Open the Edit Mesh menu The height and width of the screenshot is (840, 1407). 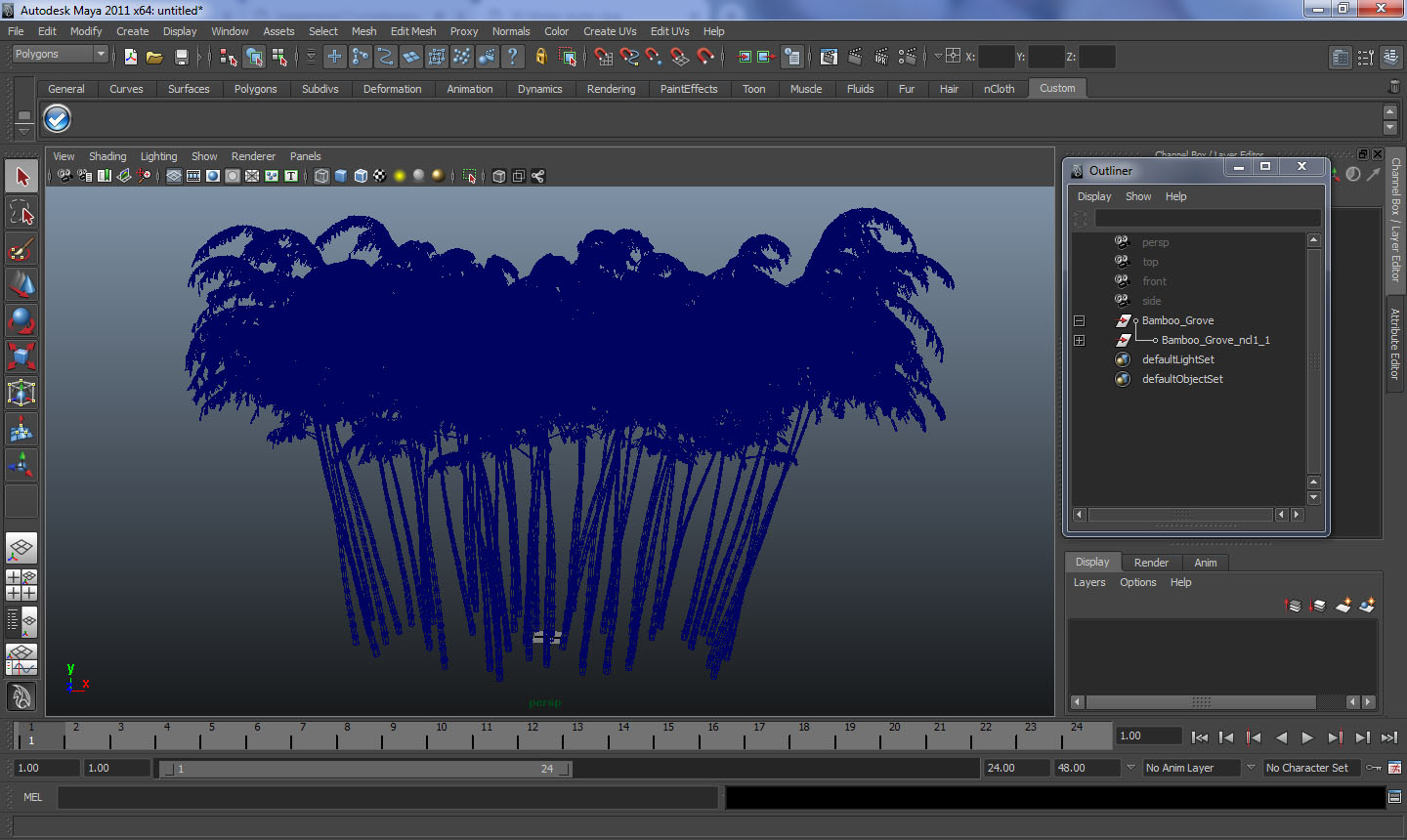[413, 31]
